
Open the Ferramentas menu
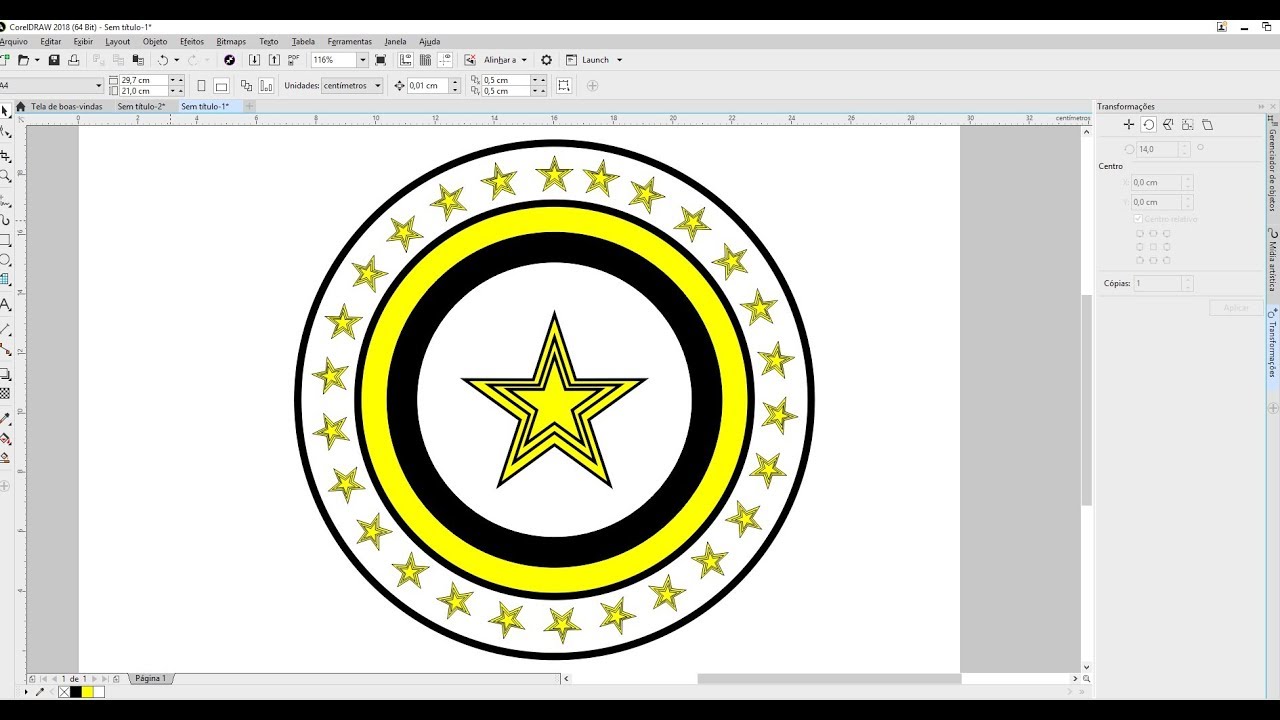click(x=350, y=42)
